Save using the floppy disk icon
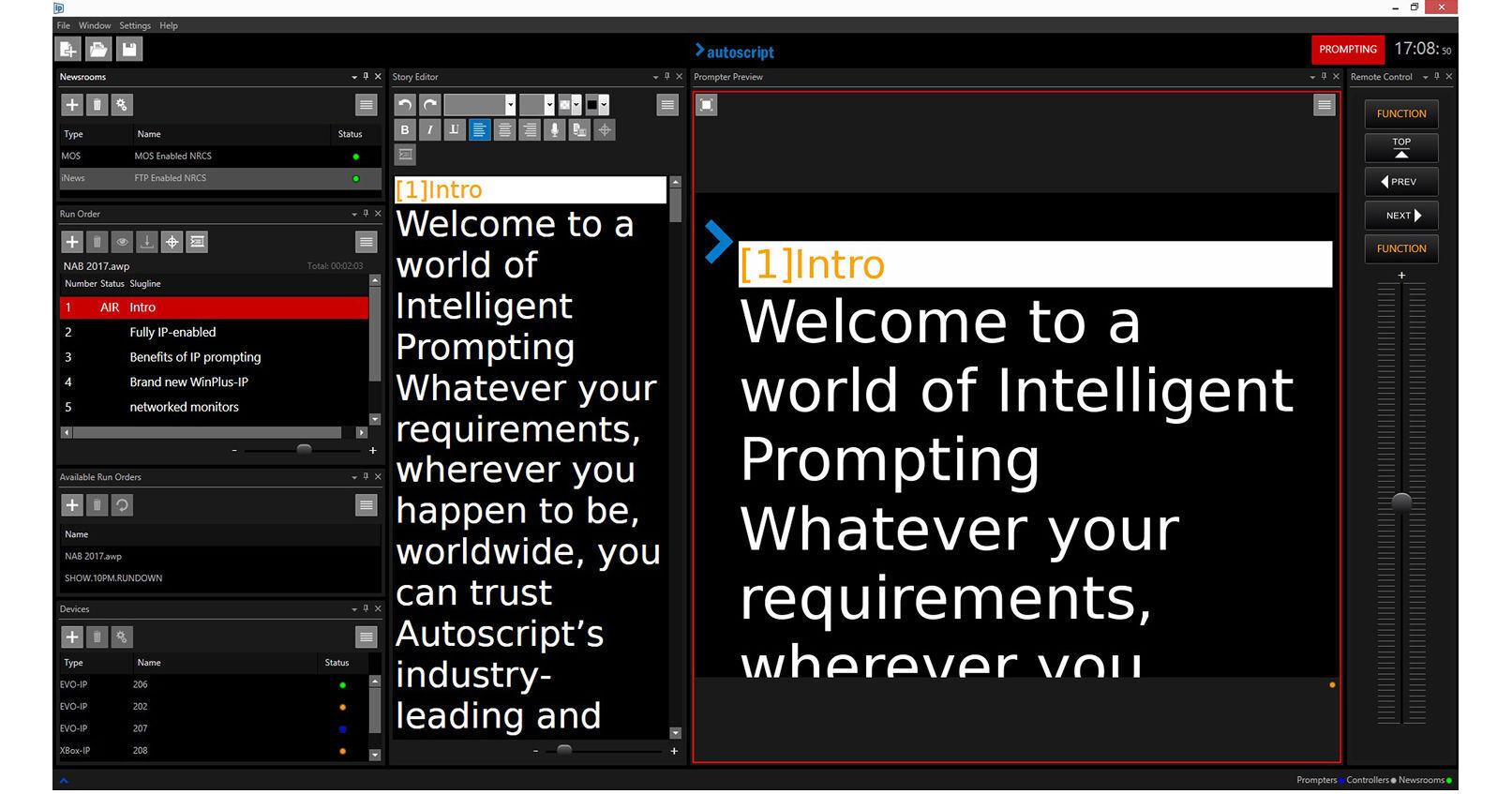1512x794 pixels. pos(129,50)
